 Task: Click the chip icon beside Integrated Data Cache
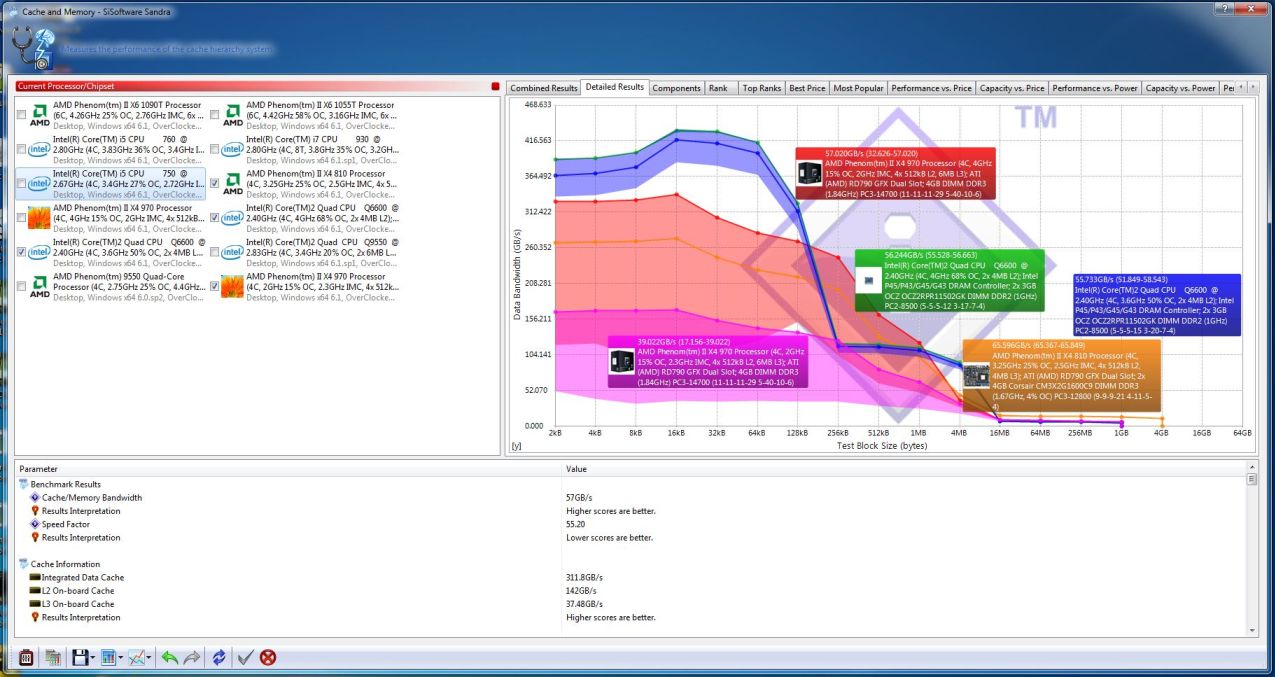pyautogui.click(x=35, y=577)
